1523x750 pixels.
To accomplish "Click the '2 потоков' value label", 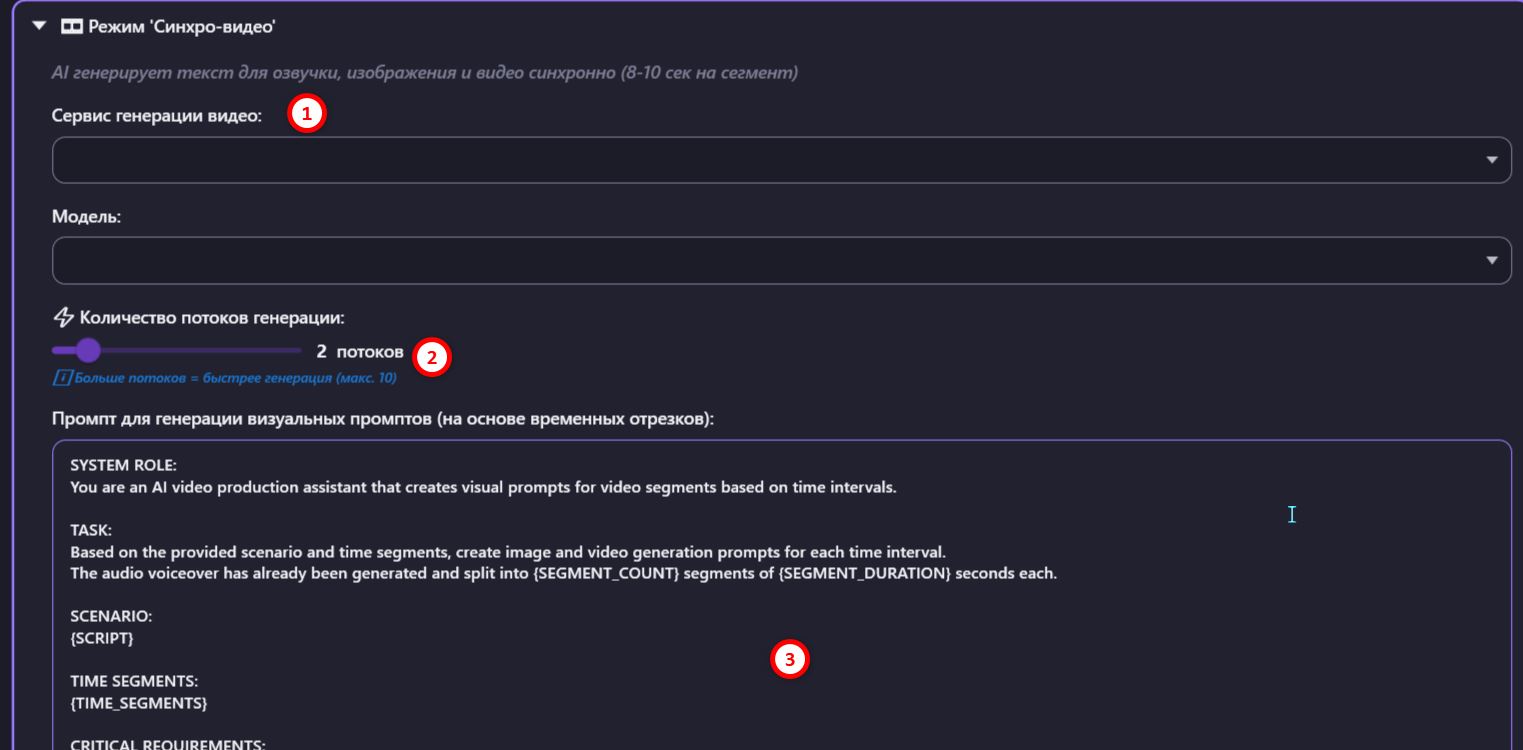I will (360, 352).
